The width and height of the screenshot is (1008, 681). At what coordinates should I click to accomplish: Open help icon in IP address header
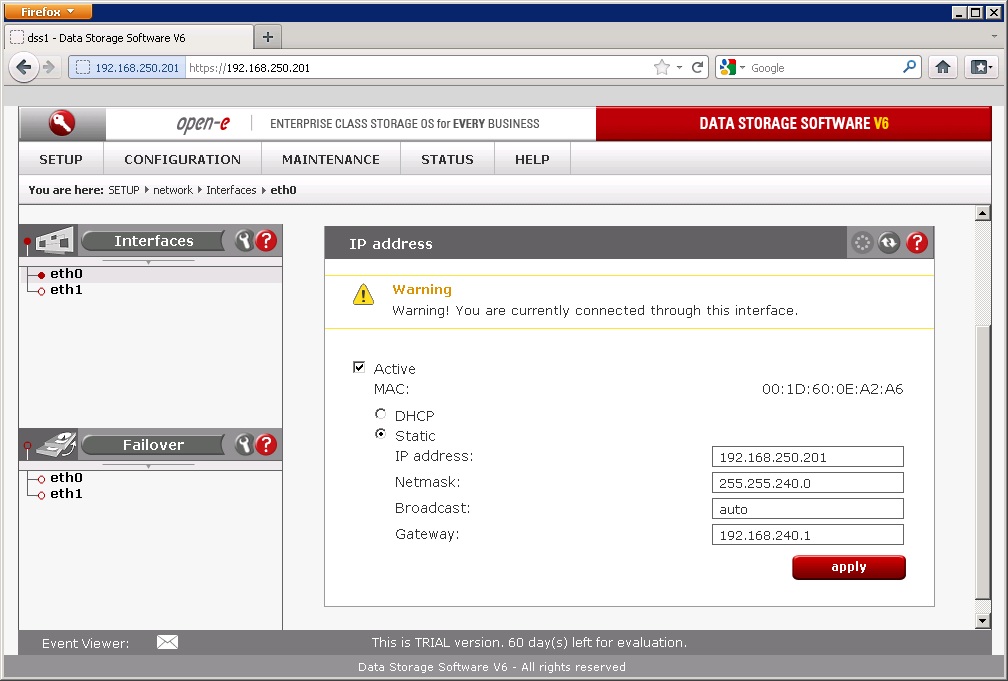(x=917, y=243)
